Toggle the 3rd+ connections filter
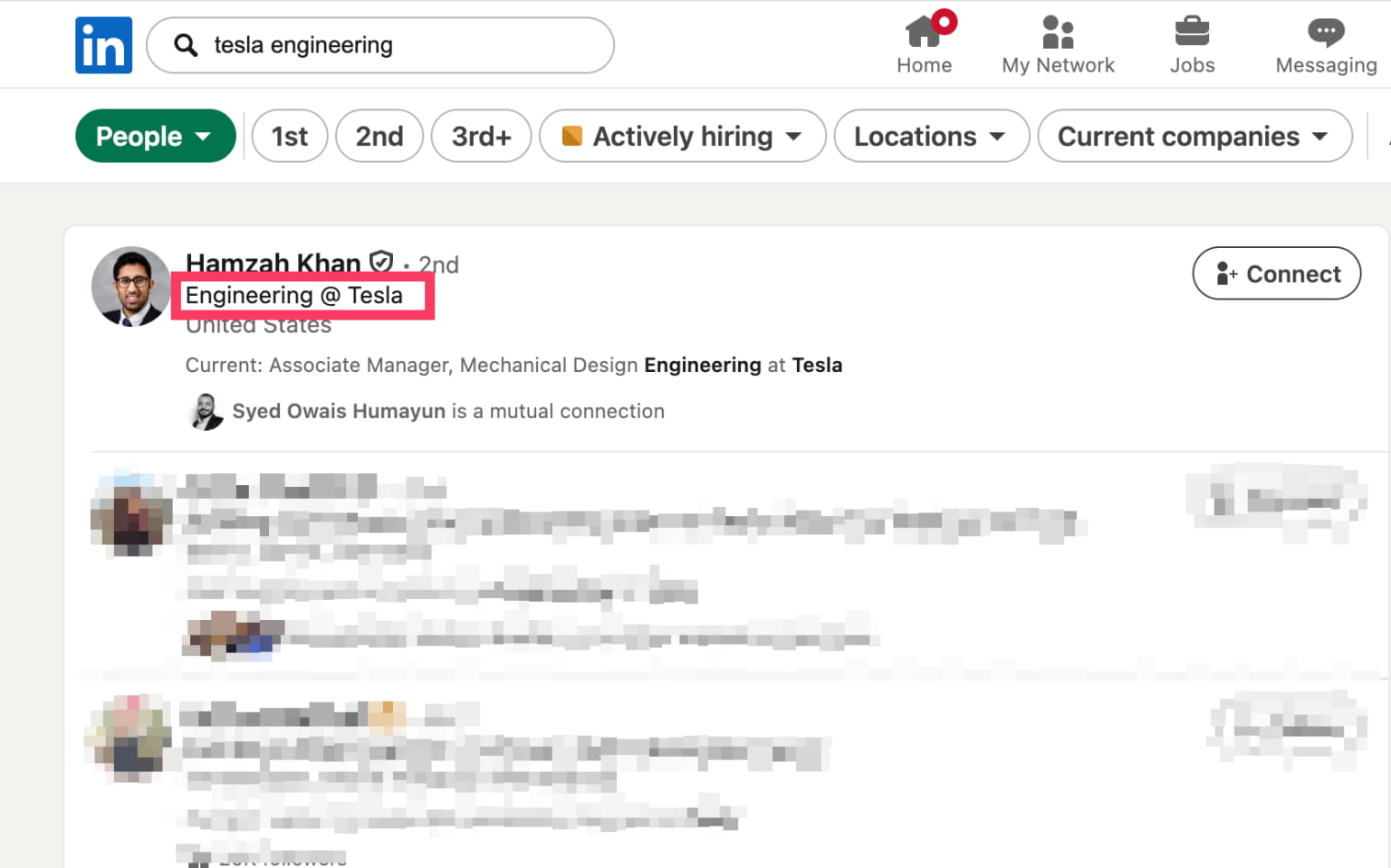Screen dimensions: 1391x868 point(481,136)
